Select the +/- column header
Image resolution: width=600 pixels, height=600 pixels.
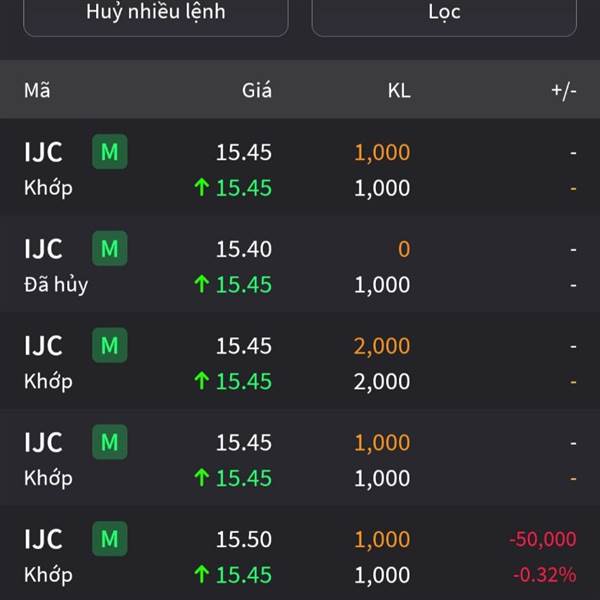pyautogui.click(x=563, y=91)
